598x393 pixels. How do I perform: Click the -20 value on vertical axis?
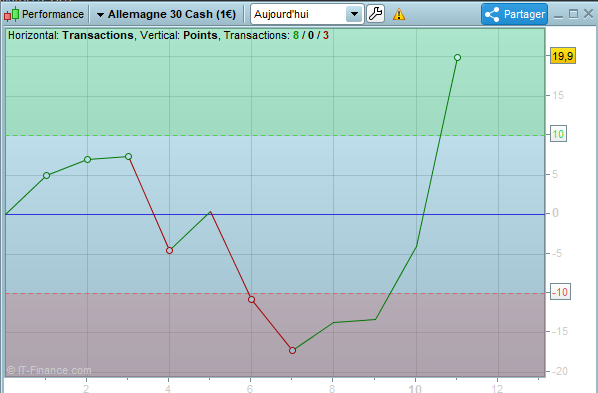[559, 371]
